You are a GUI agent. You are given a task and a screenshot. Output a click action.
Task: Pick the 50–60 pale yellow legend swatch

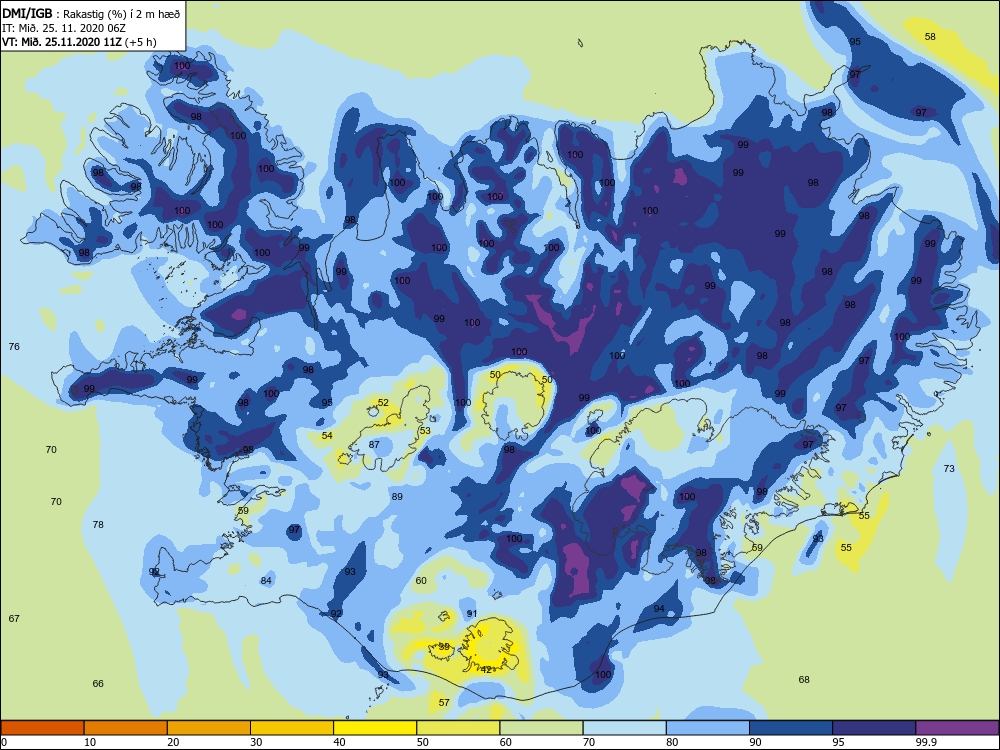[x=458, y=728]
